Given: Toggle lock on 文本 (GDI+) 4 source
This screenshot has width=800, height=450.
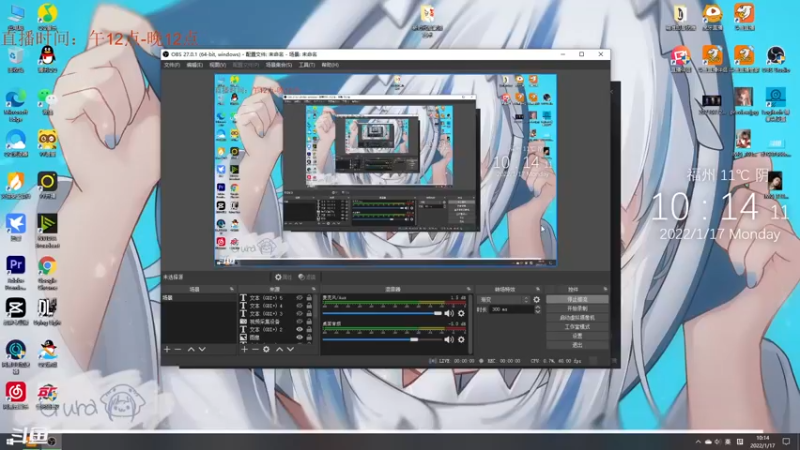Looking at the screenshot, I should click(309, 306).
